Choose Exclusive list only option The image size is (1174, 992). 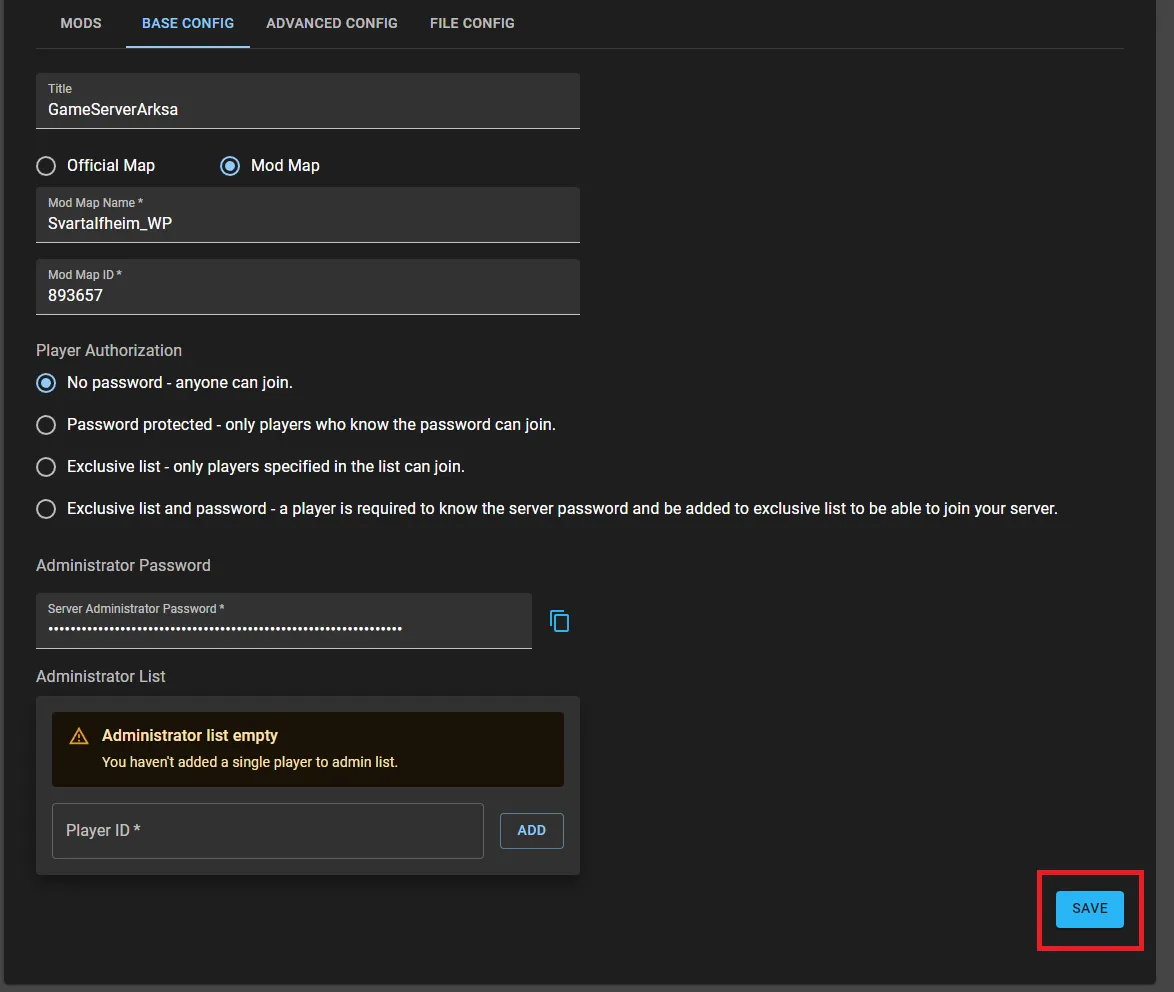[46, 466]
